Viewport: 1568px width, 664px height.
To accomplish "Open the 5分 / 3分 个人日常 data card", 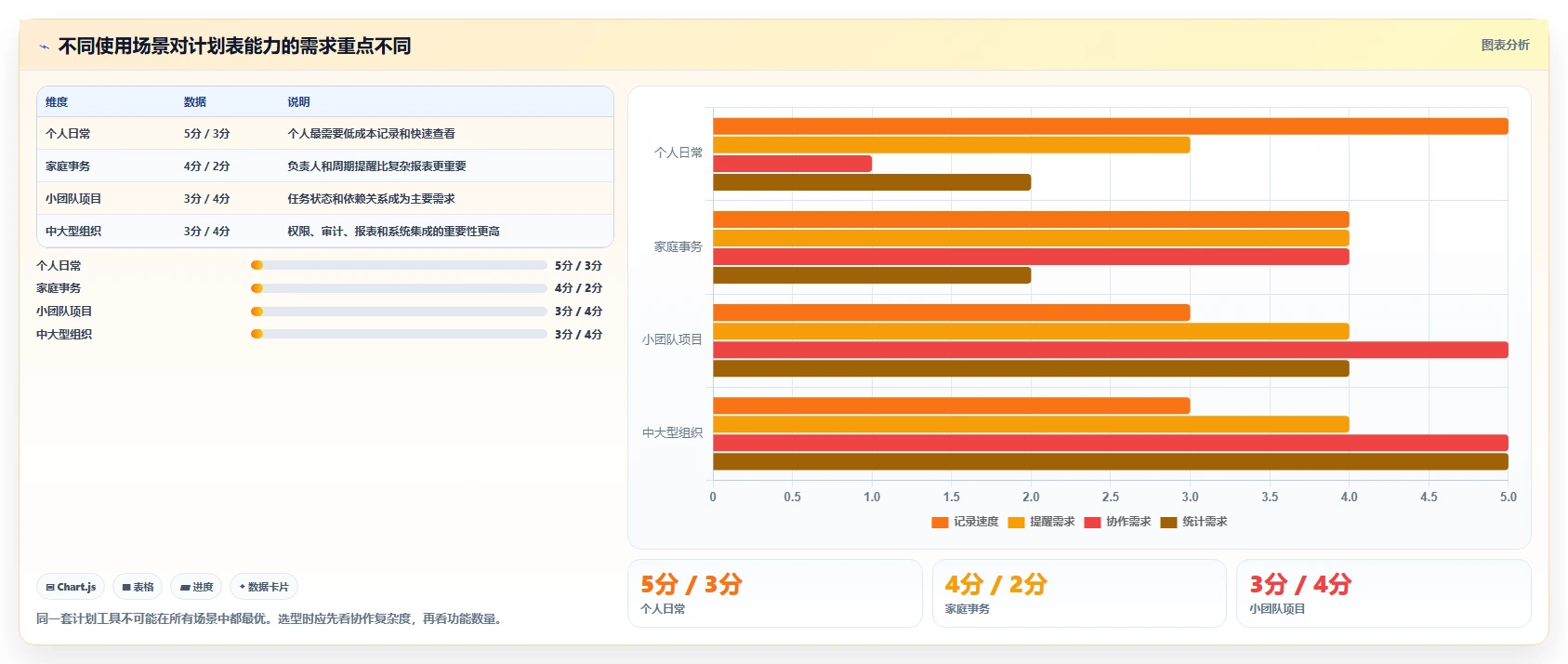I will pos(775,593).
